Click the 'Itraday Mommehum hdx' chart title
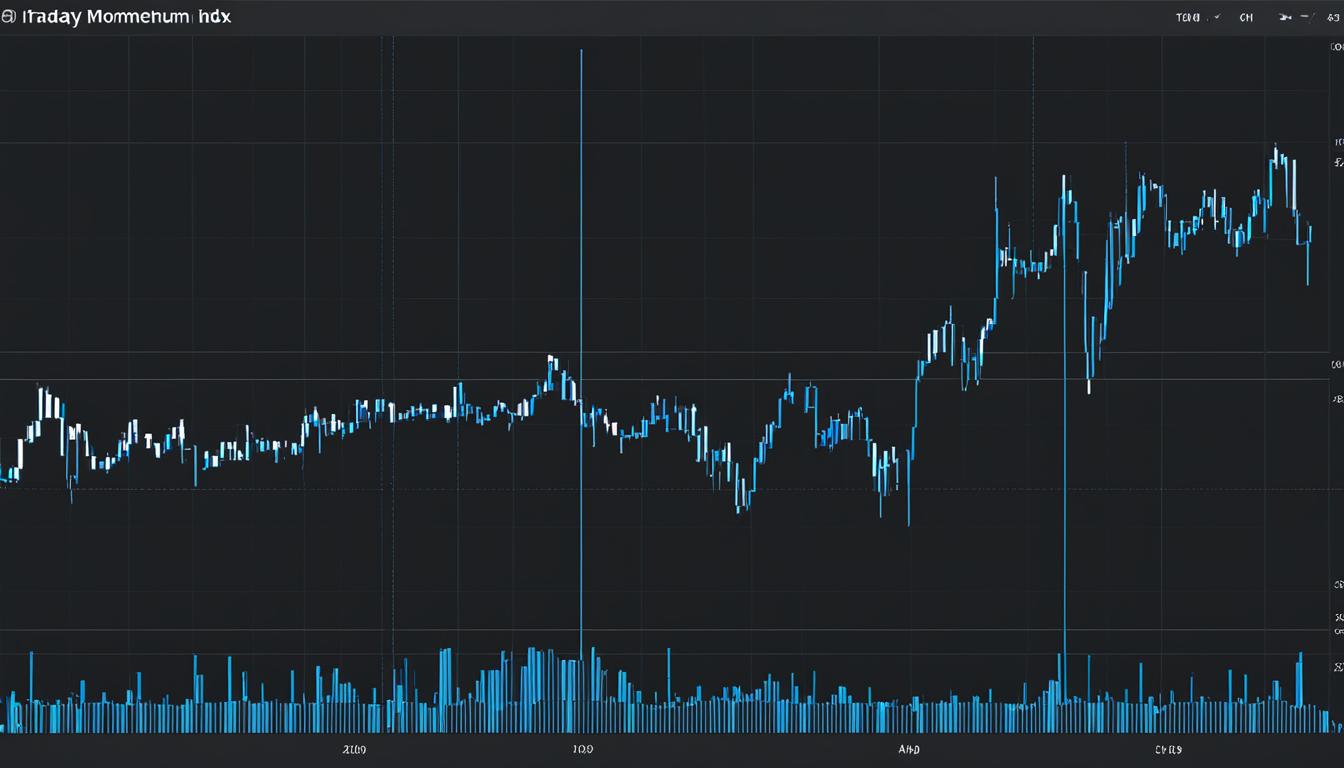The width and height of the screenshot is (1344, 768). click(126, 18)
